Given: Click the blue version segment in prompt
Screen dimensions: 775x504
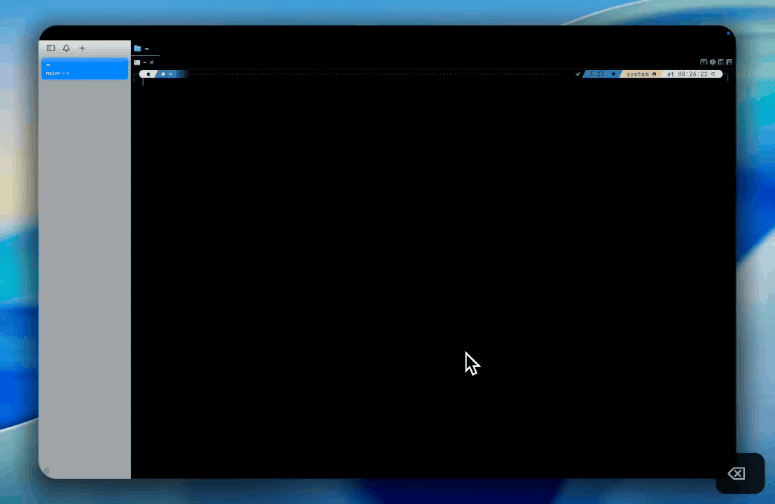Looking at the screenshot, I should tap(602, 74).
